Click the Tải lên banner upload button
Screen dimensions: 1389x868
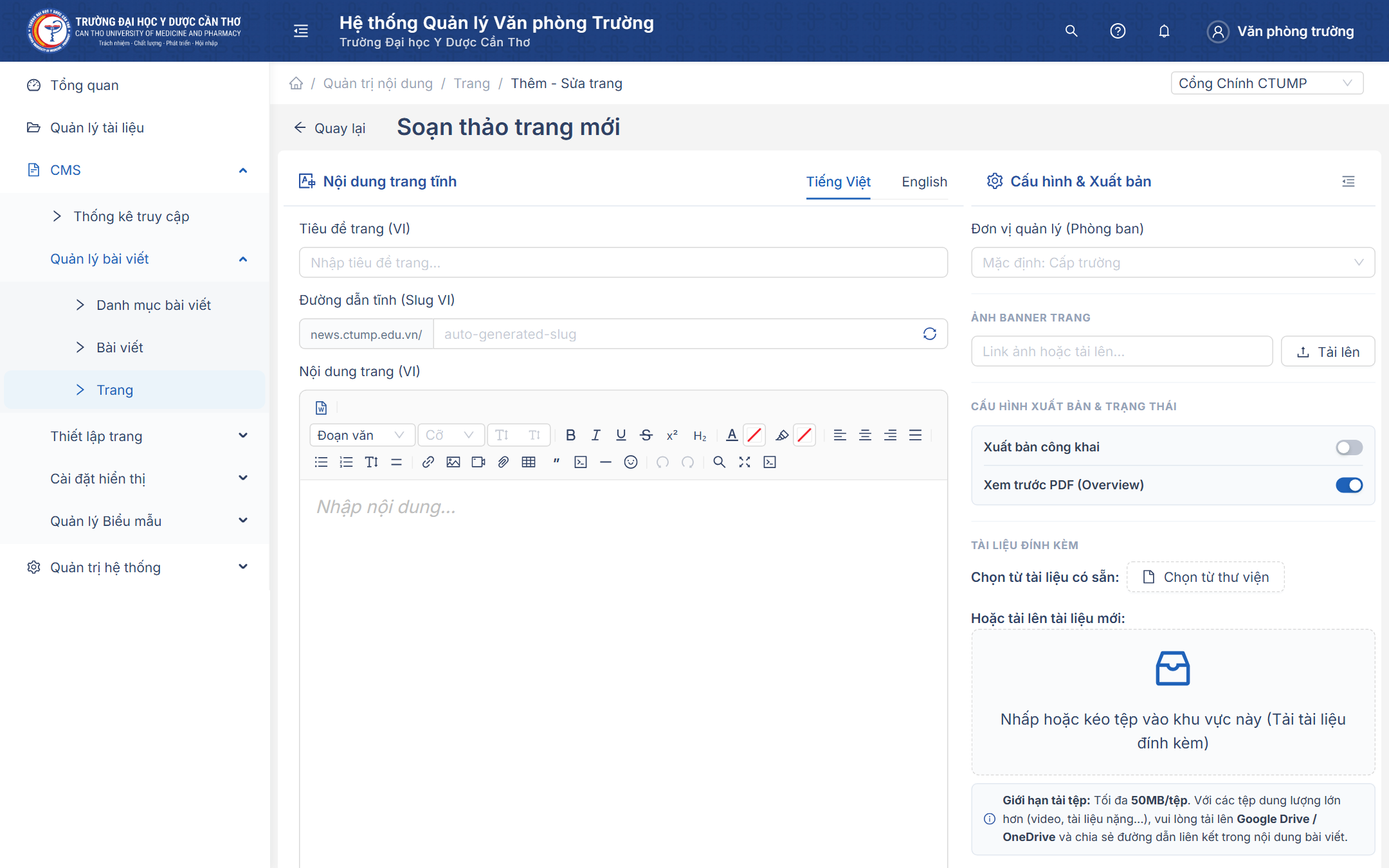pyautogui.click(x=1327, y=351)
